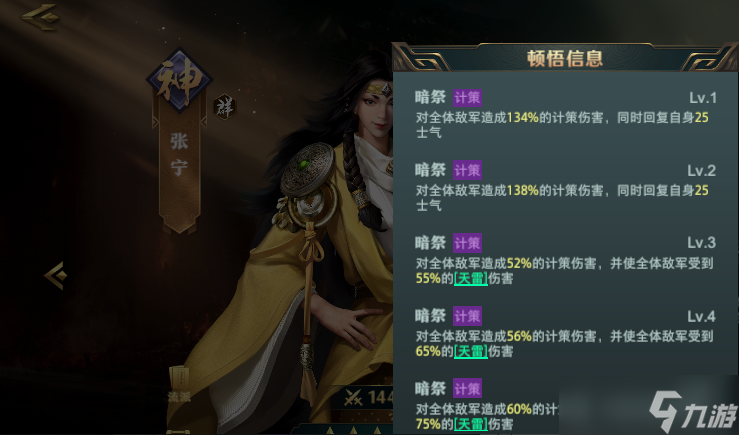
Task: Open the [天雷] link in the Lv.4 description
Action: tap(470, 351)
